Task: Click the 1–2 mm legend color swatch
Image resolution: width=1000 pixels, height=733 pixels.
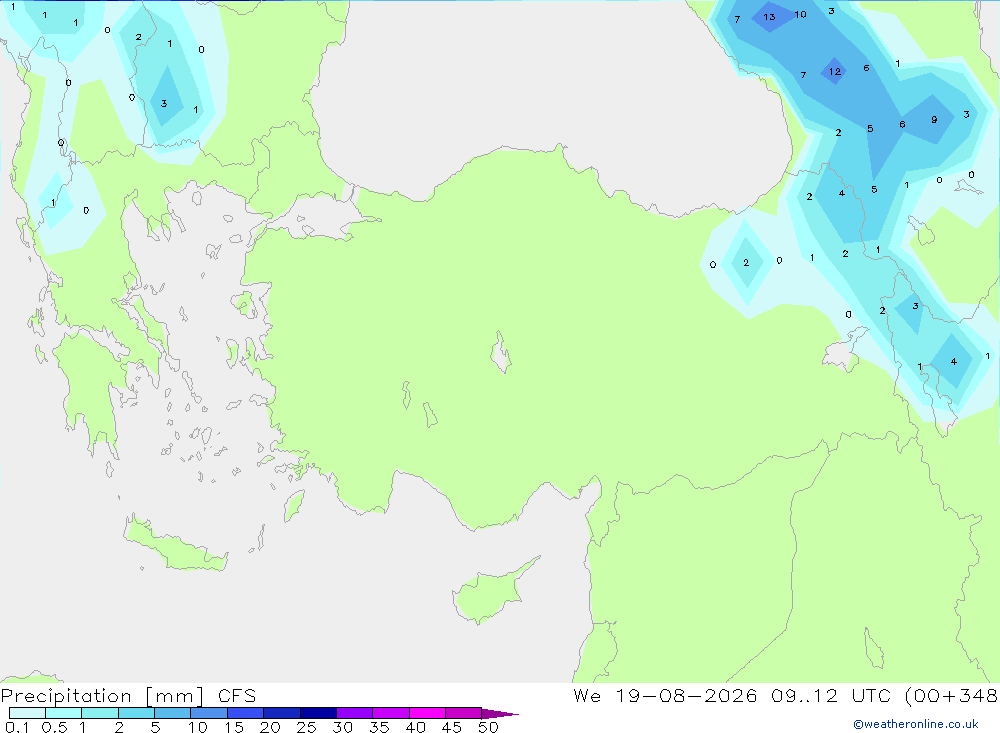Action: pos(100,713)
